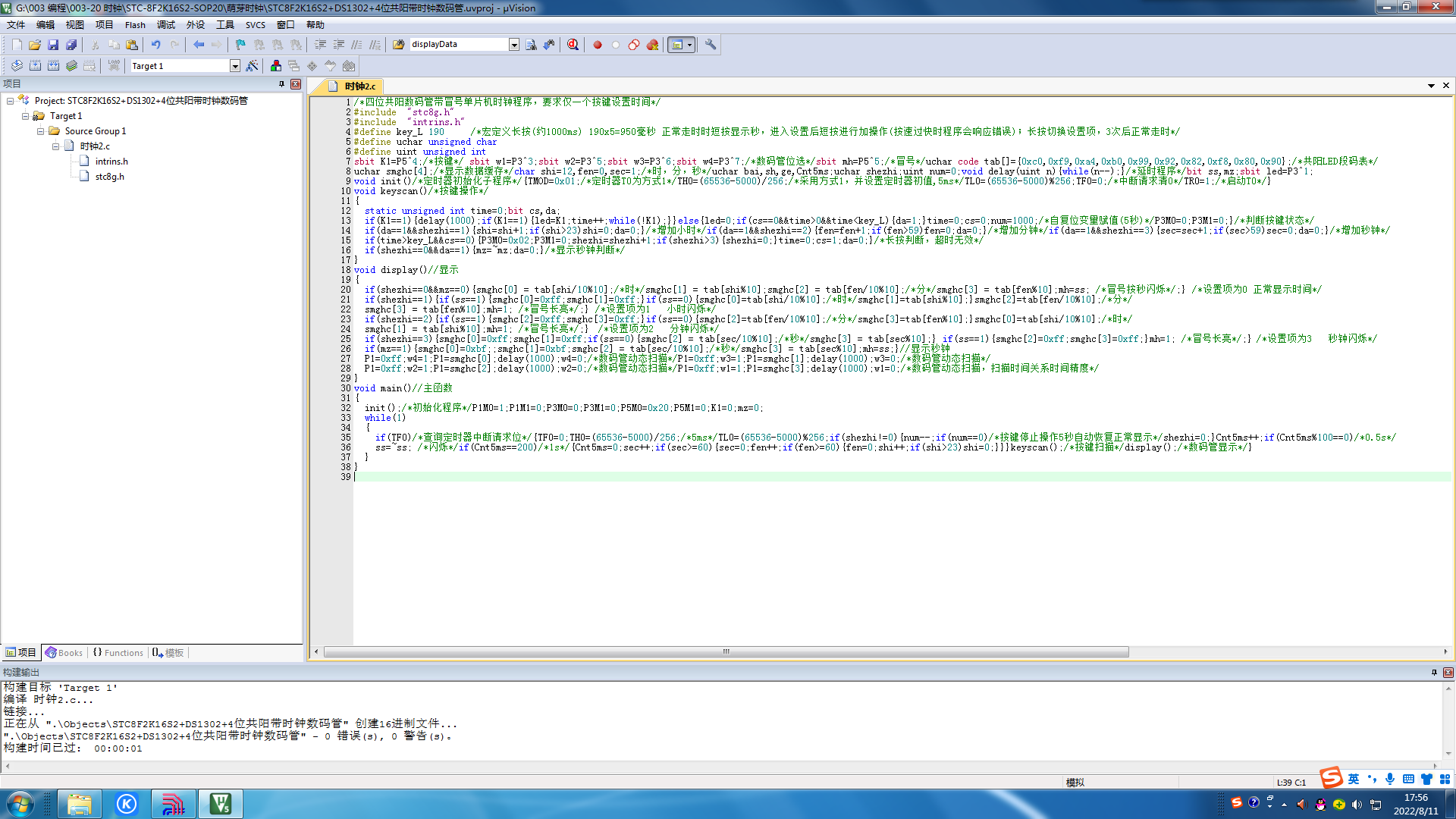Unindent selected lines using toolbar icon
This screenshot has height=819, width=1456.
coord(339,45)
